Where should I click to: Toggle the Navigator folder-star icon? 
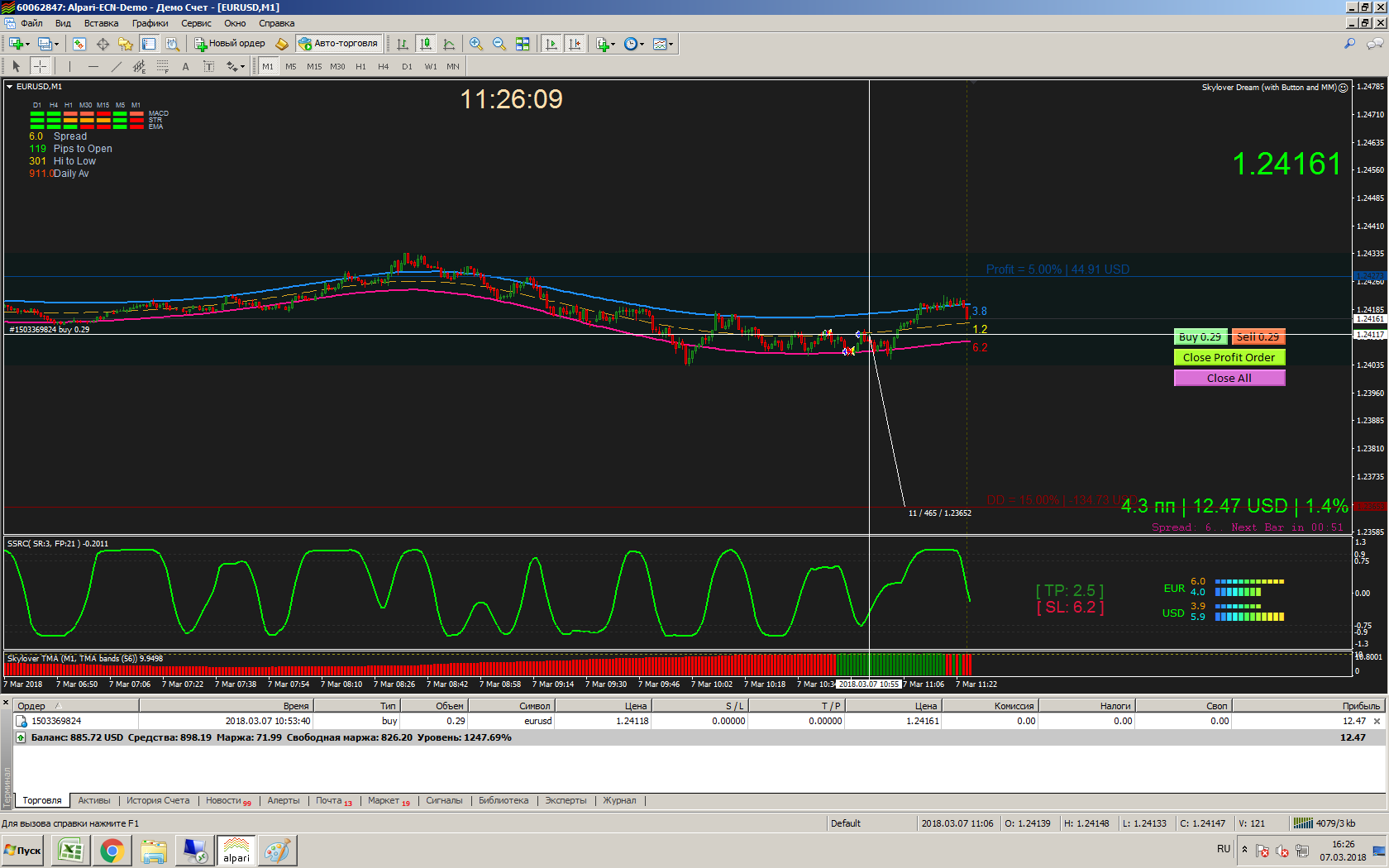[x=126, y=44]
